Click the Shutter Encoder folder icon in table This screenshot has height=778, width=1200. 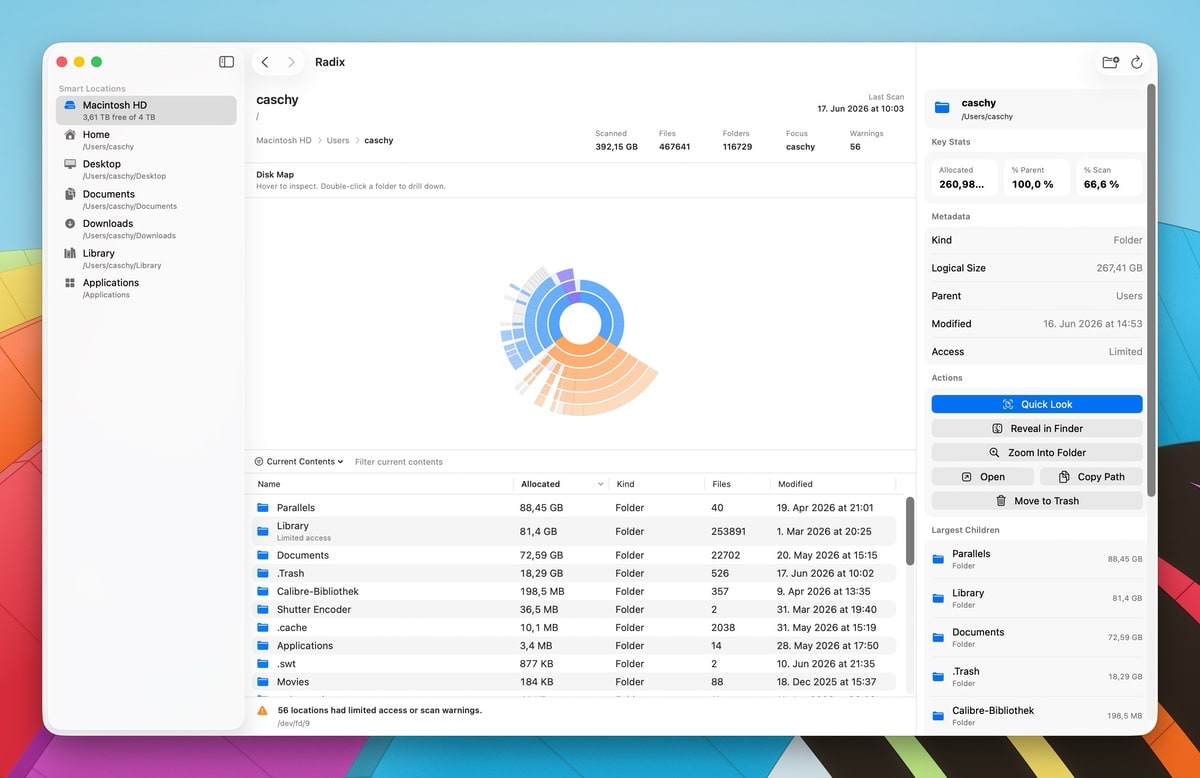coord(263,609)
